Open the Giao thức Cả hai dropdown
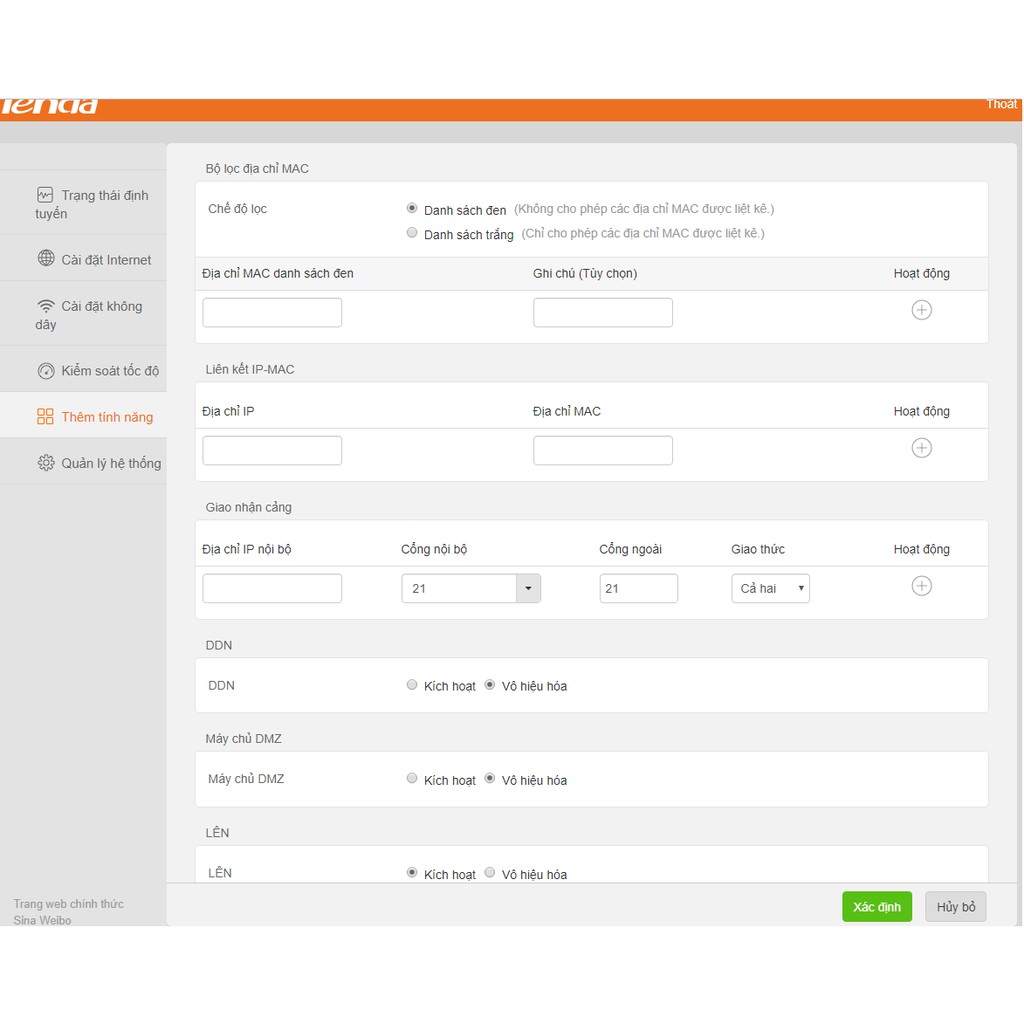This screenshot has width=1024, height=1024. (x=770, y=588)
